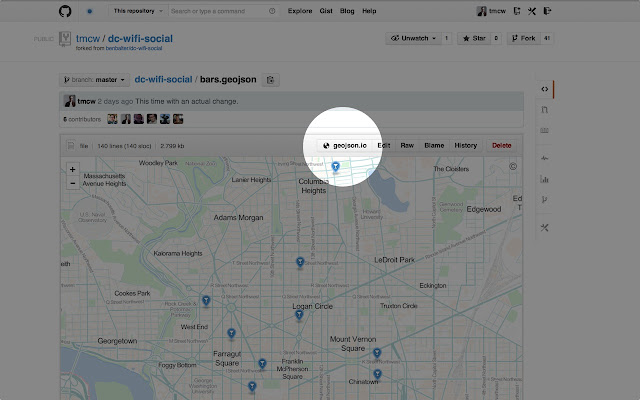Image resolution: width=640 pixels, height=400 pixels.
Task: Open the watchers count beside Unwatch
Action: [x=447, y=38]
